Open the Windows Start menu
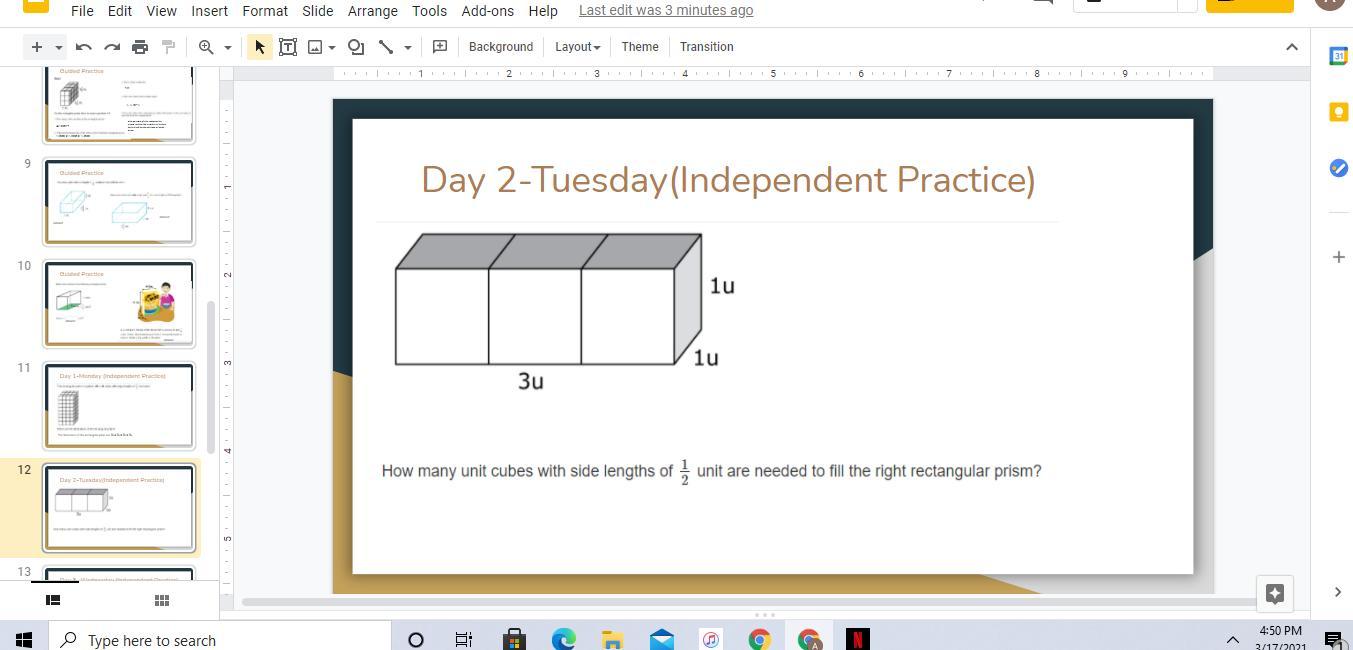1353x650 pixels. 23,640
